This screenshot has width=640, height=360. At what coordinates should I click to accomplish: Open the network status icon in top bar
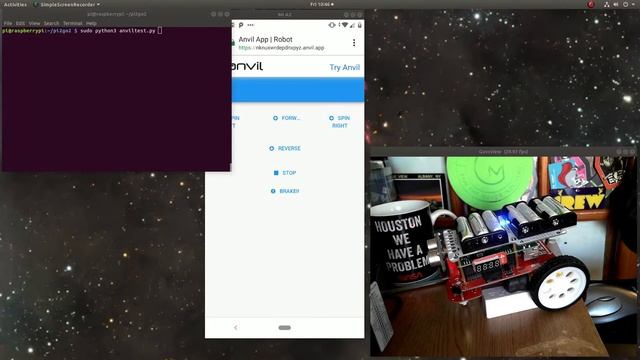(607, 4)
